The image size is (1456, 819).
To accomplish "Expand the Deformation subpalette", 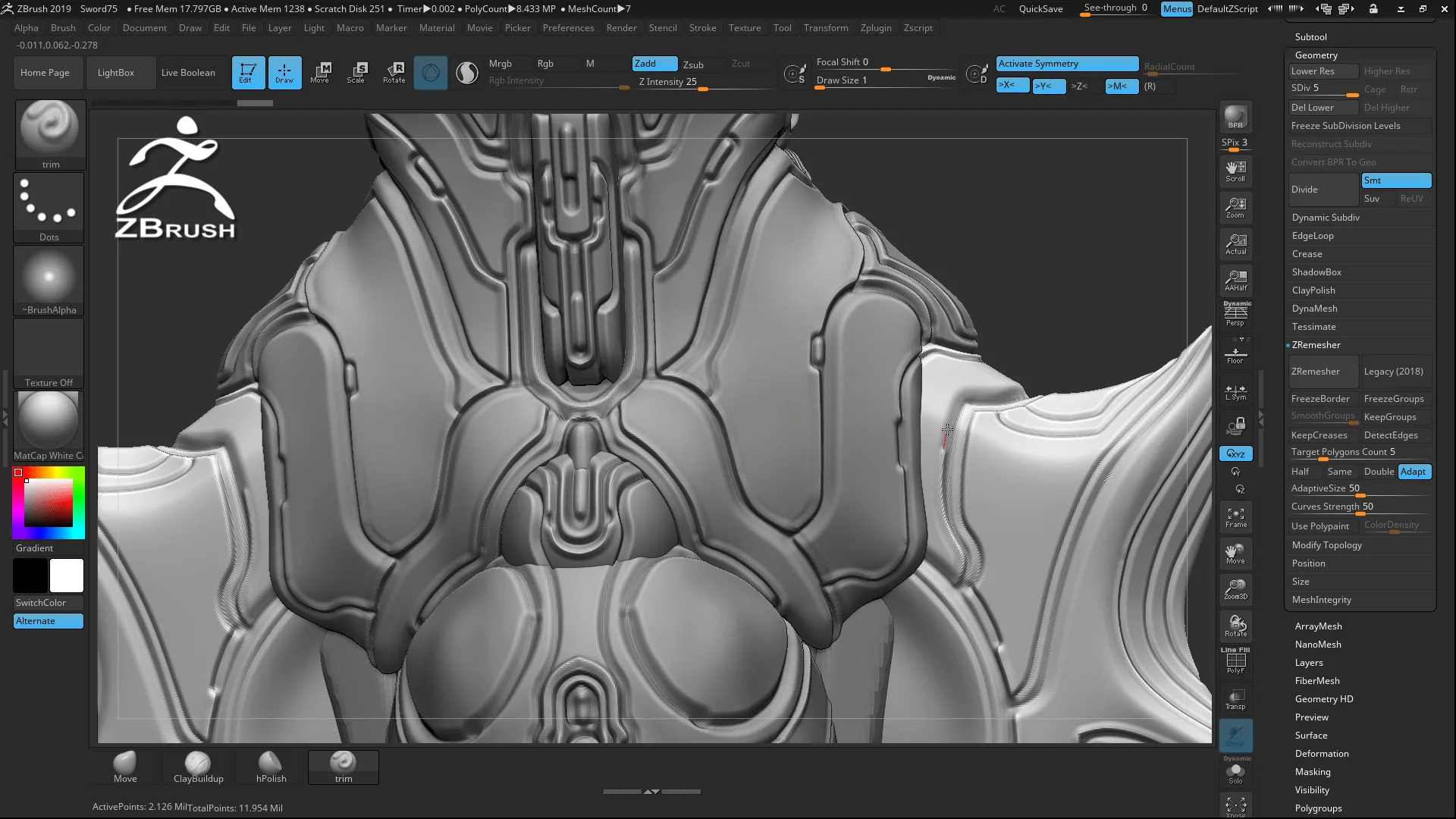I will coord(1321,754).
